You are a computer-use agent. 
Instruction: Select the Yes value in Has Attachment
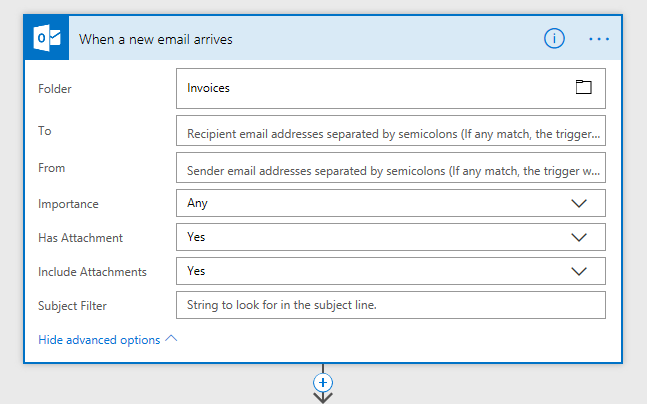click(x=196, y=237)
